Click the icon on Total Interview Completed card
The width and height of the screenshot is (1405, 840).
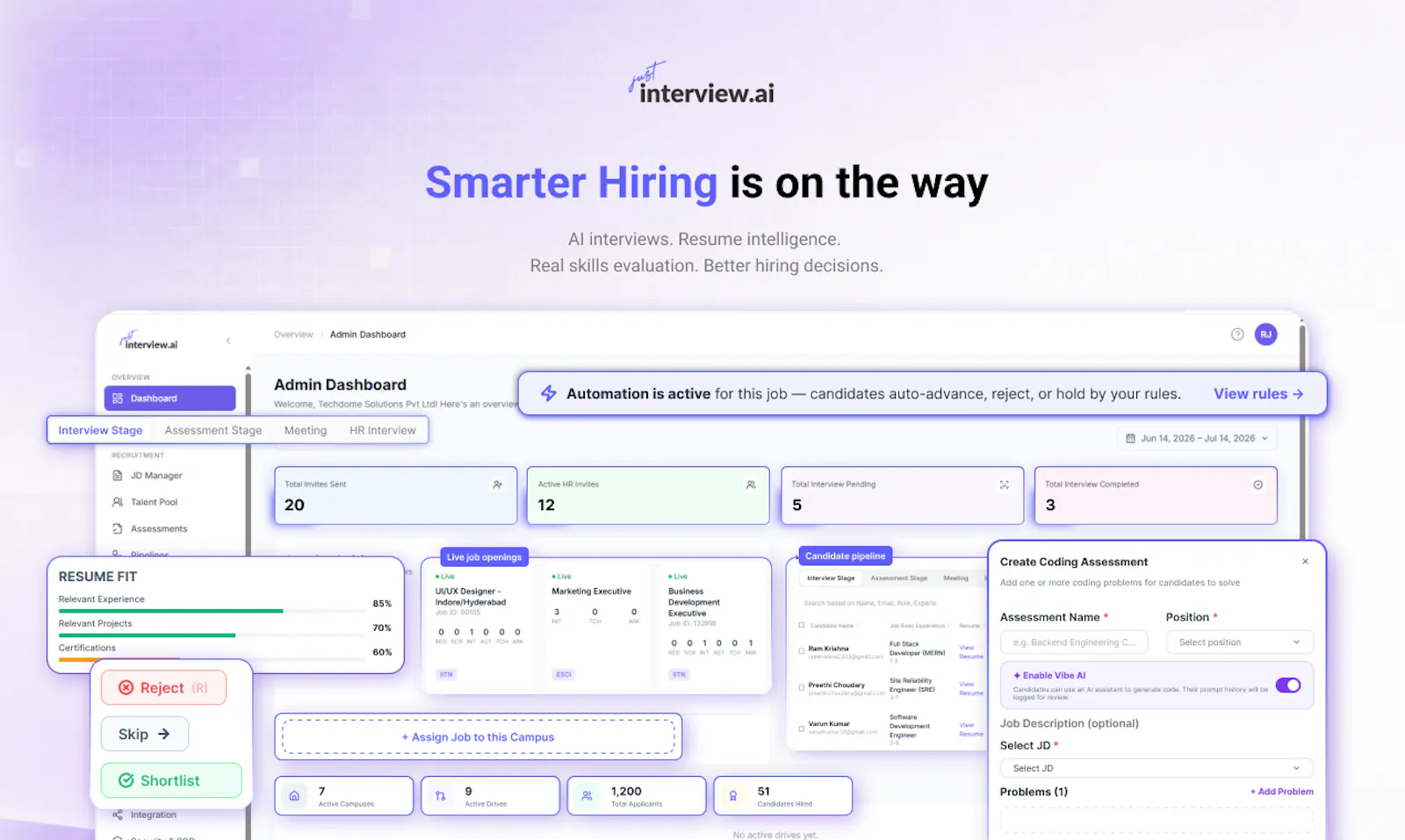(1258, 485)
